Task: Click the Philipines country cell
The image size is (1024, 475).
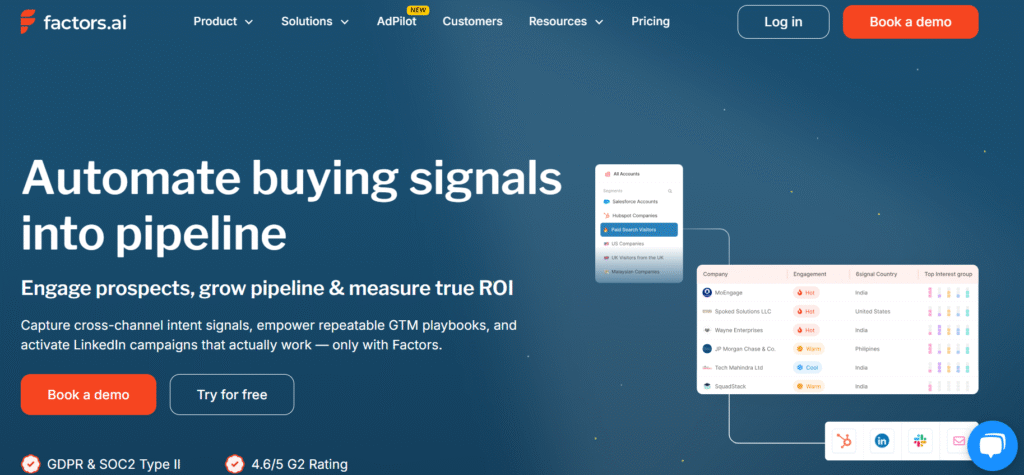Action: 867,349
